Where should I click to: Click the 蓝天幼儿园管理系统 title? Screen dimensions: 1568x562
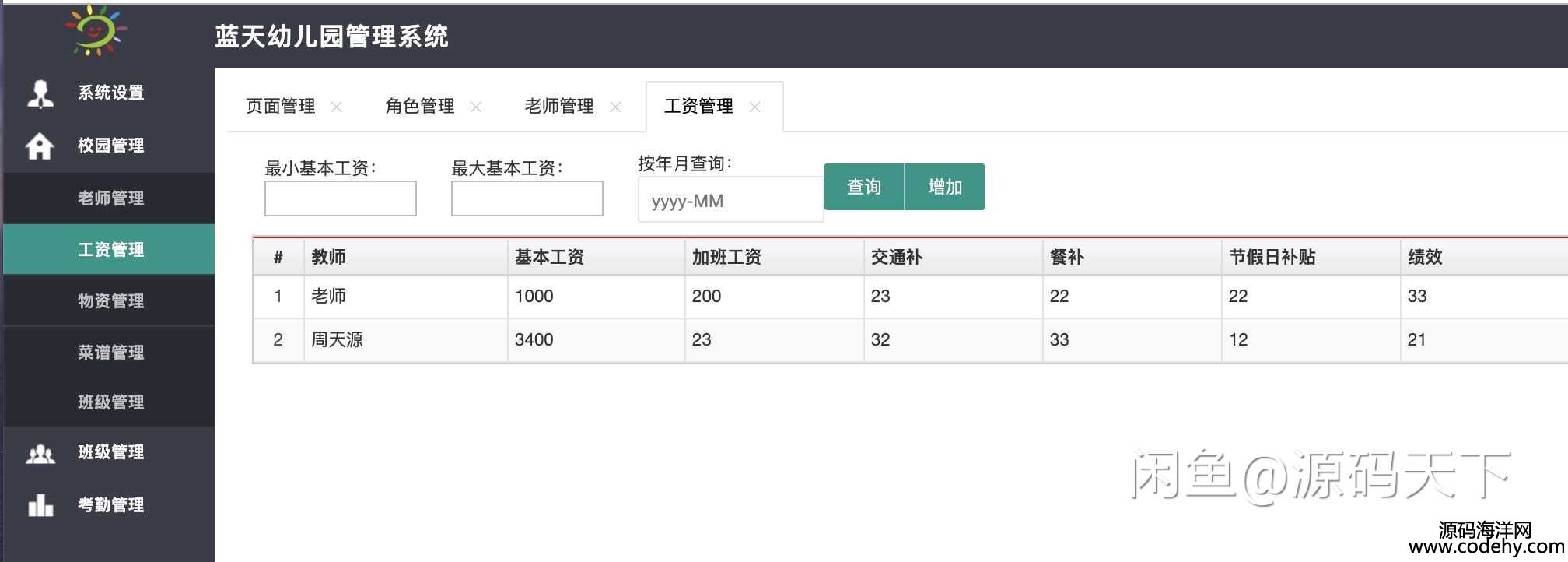[x=332, y=37]
